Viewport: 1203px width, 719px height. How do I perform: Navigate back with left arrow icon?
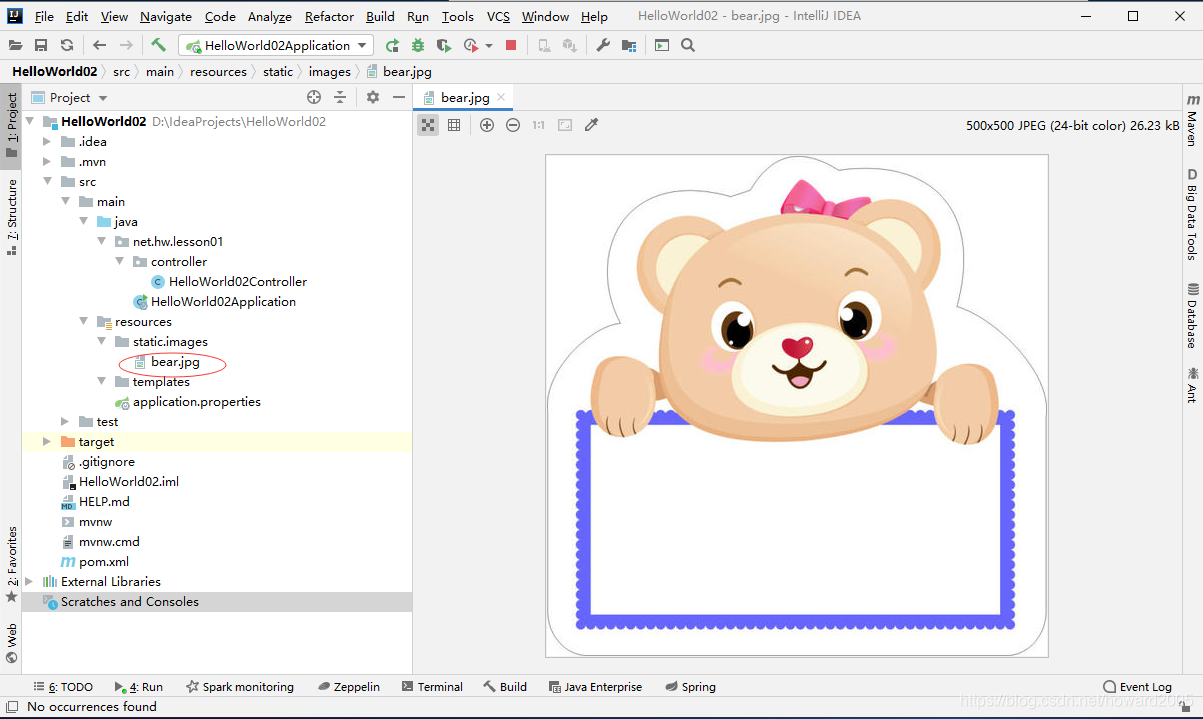click(x=99, y=45)
